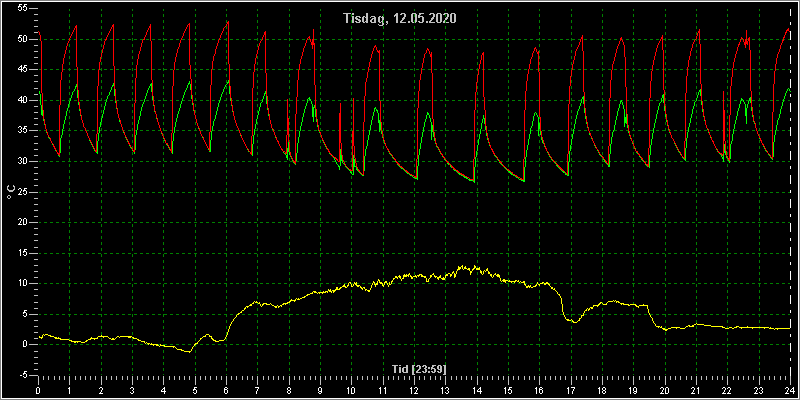Click yellow curve peak near hour 13.5
This screenshot has height=400, width=800.
462,266
